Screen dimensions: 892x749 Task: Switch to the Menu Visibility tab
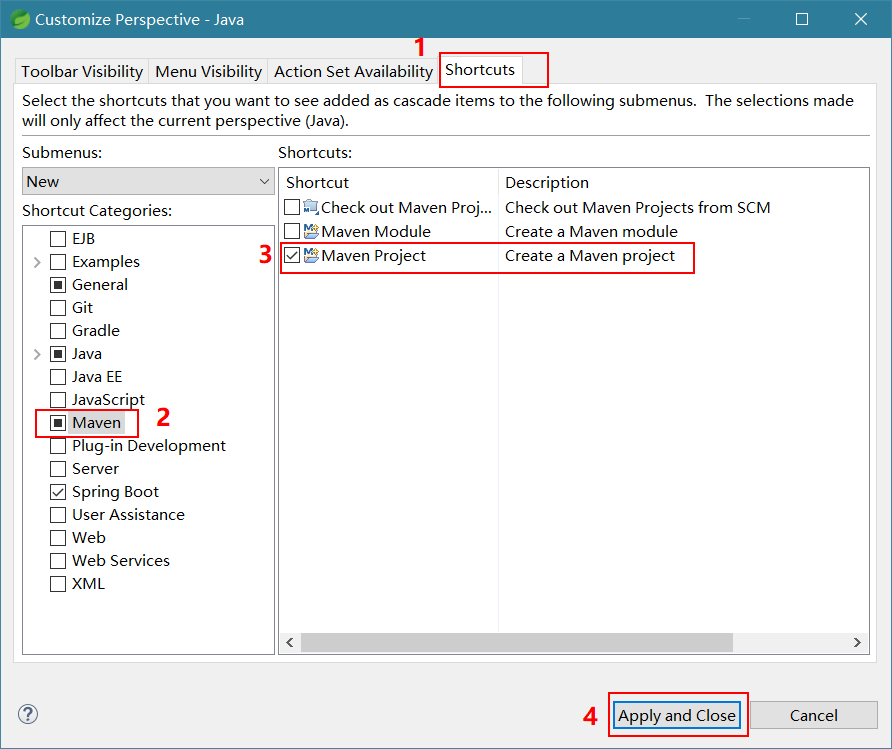click(208, 72)
